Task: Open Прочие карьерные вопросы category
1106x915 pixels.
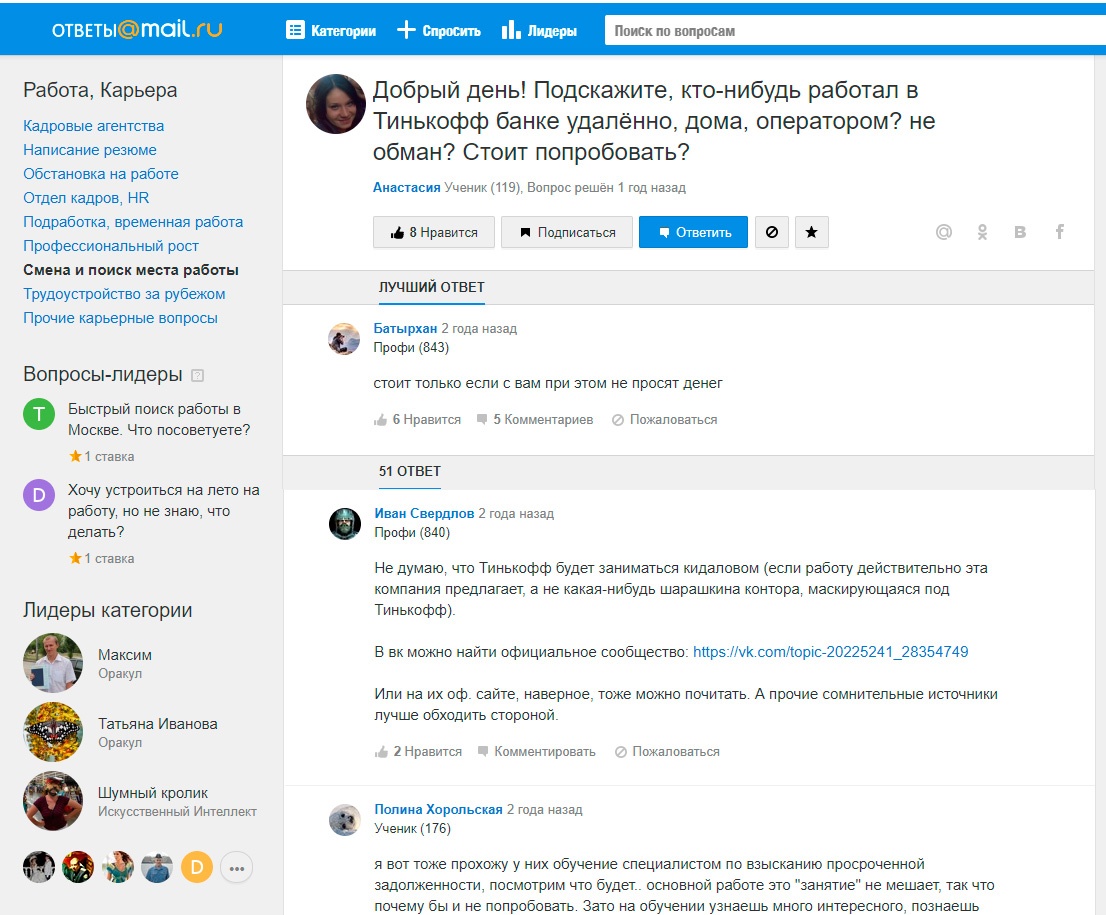Action: point(121,317)
